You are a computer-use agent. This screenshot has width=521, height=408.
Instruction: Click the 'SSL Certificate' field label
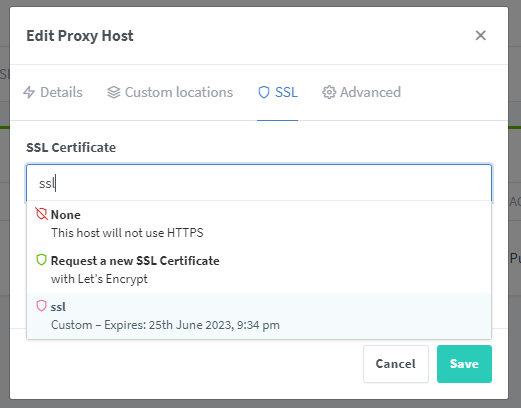pyautogui.click(x=71, y=147)
